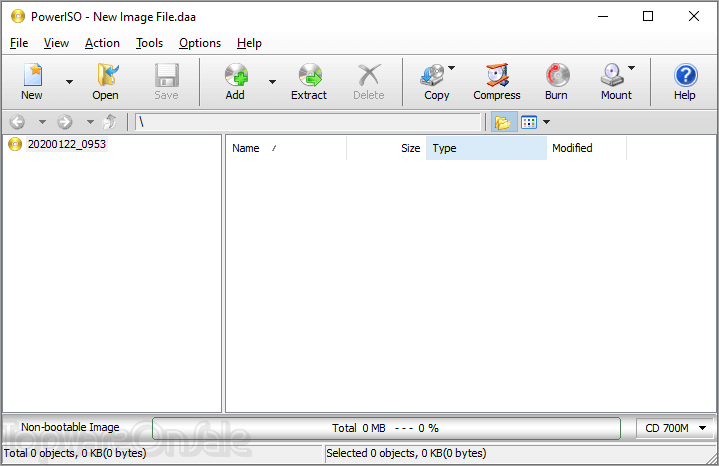Click the Total 0 MB capacity progress bar
Viewport: 719px width, 466px height.
[x=386, y=428]
